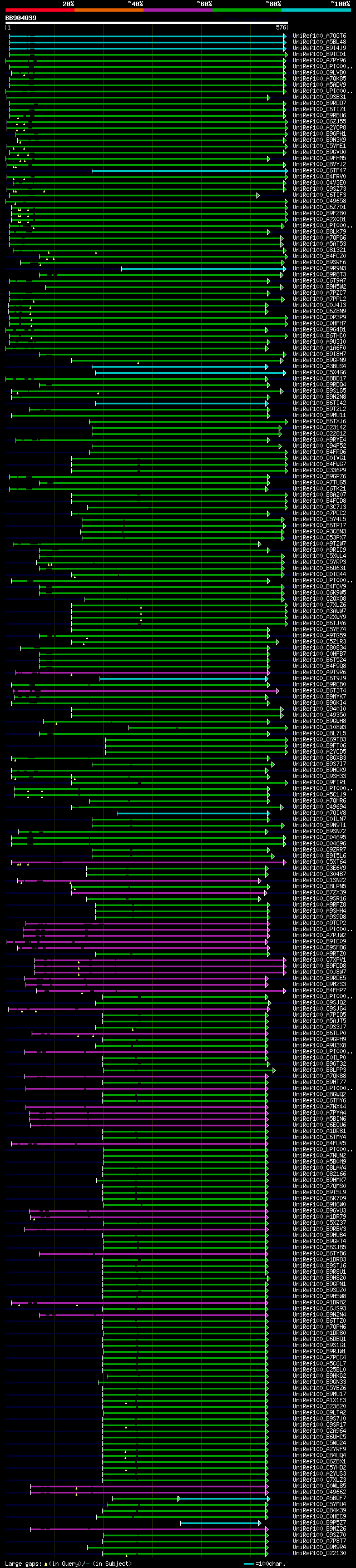The width and height of the screenshot is (356, 1568).
Task: Select hit label UniRef100_B9RBU6
Action: coord(319,116)
